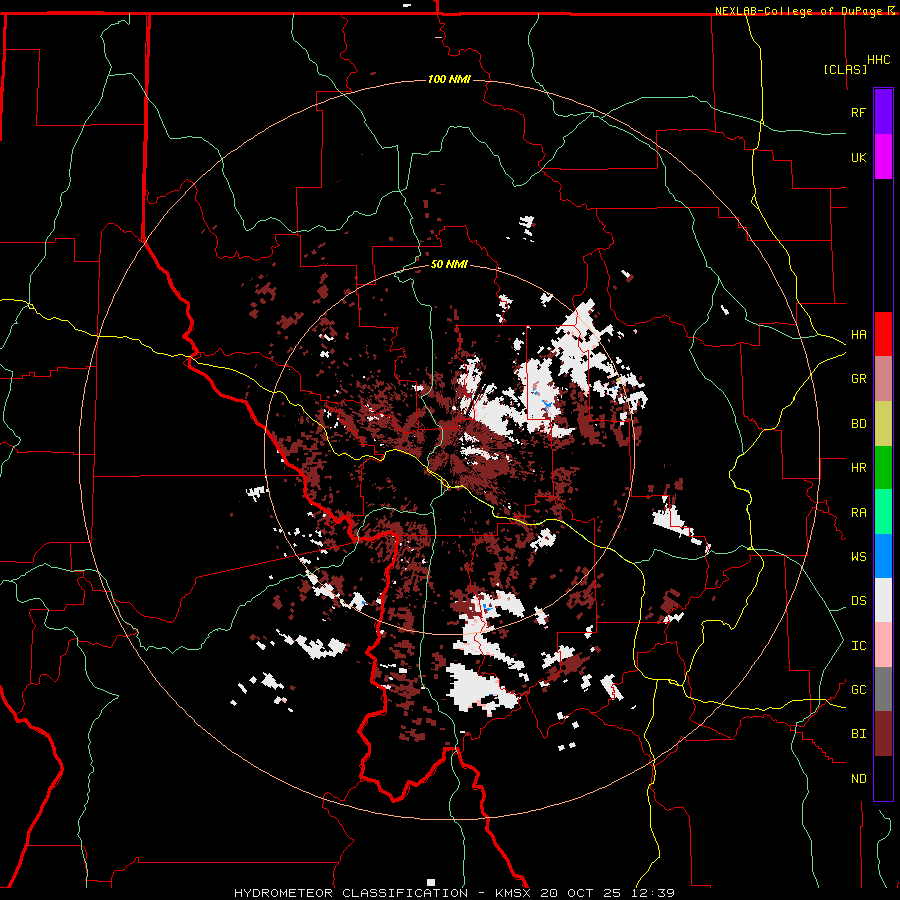Click the 100 NMI range ring label

coord(449,79)
